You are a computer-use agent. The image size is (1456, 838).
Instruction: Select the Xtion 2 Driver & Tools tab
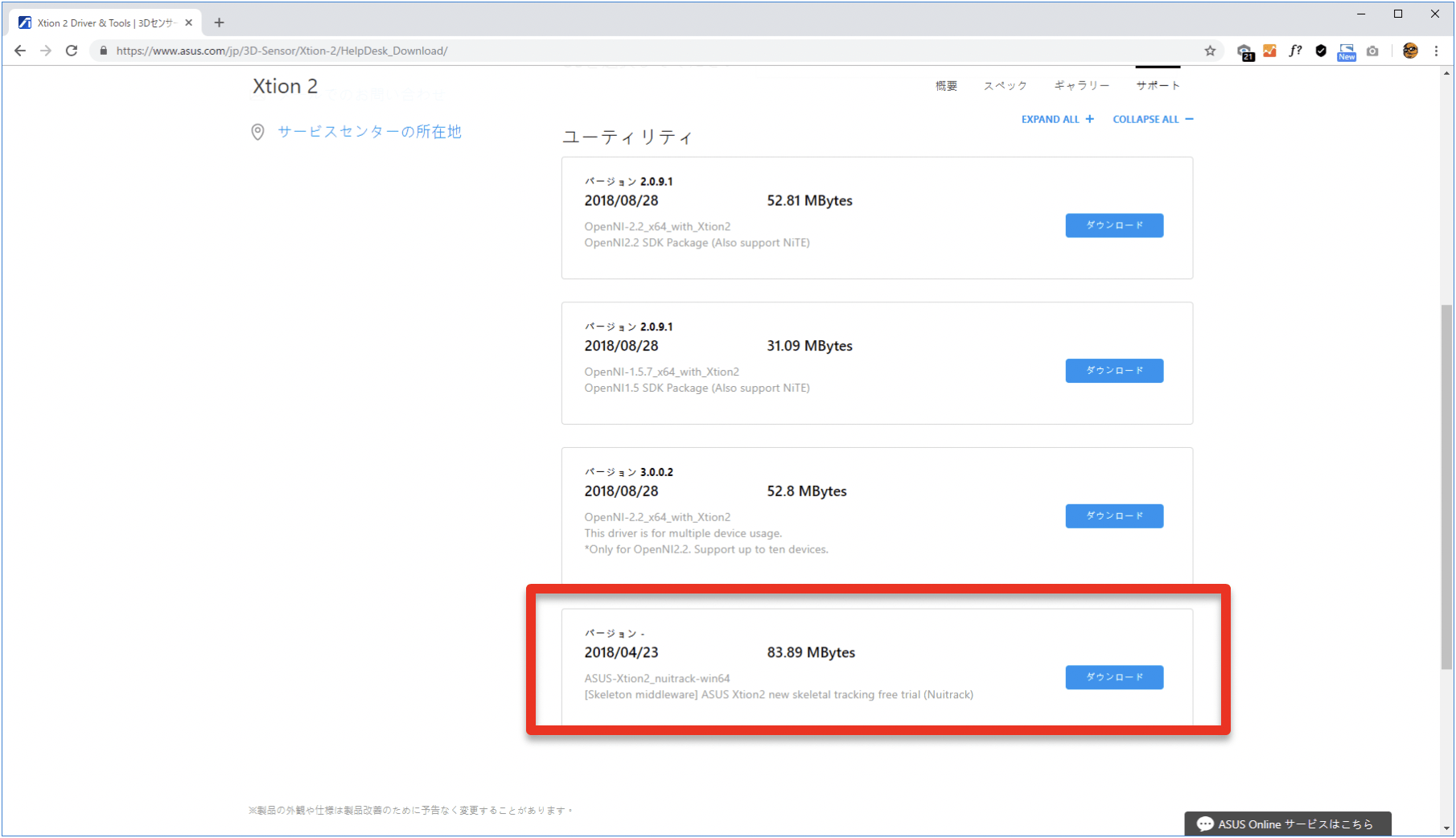coord(105,23)
